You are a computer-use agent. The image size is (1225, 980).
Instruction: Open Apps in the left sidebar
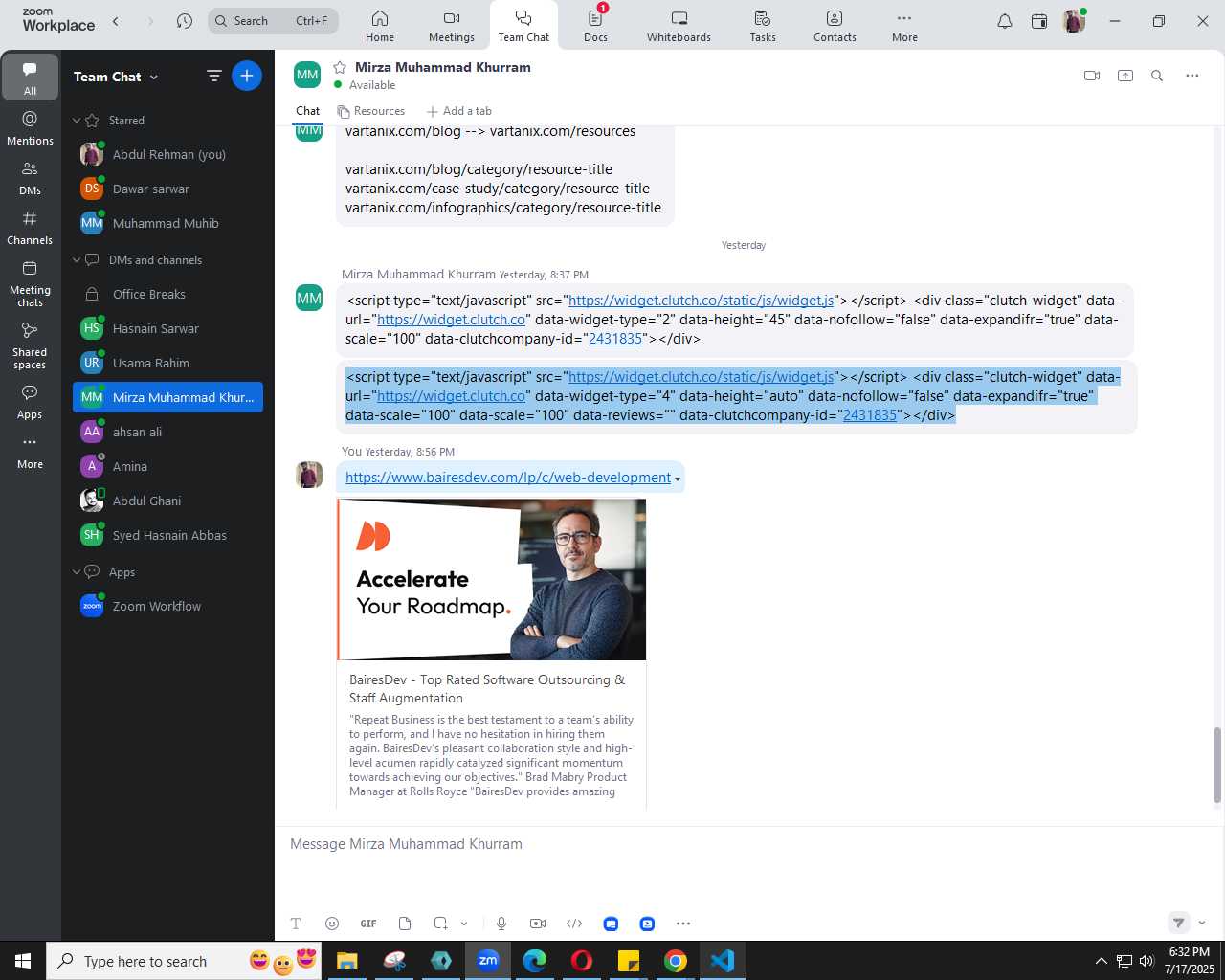(30, 402)
